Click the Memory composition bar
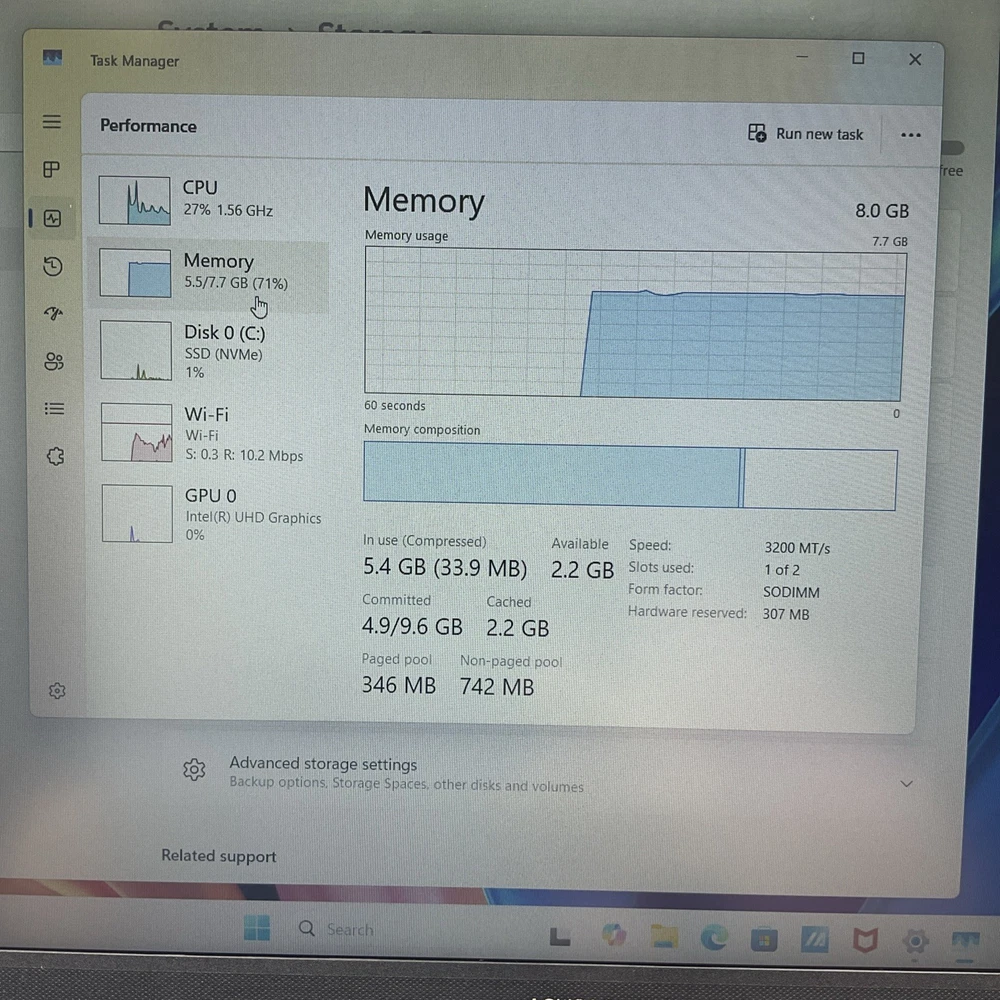Screen dimensions: 1000x1000 click(630, 476)
